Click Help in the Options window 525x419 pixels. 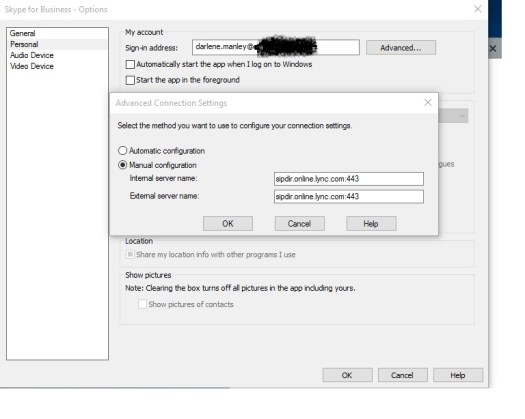pos(458,375)
